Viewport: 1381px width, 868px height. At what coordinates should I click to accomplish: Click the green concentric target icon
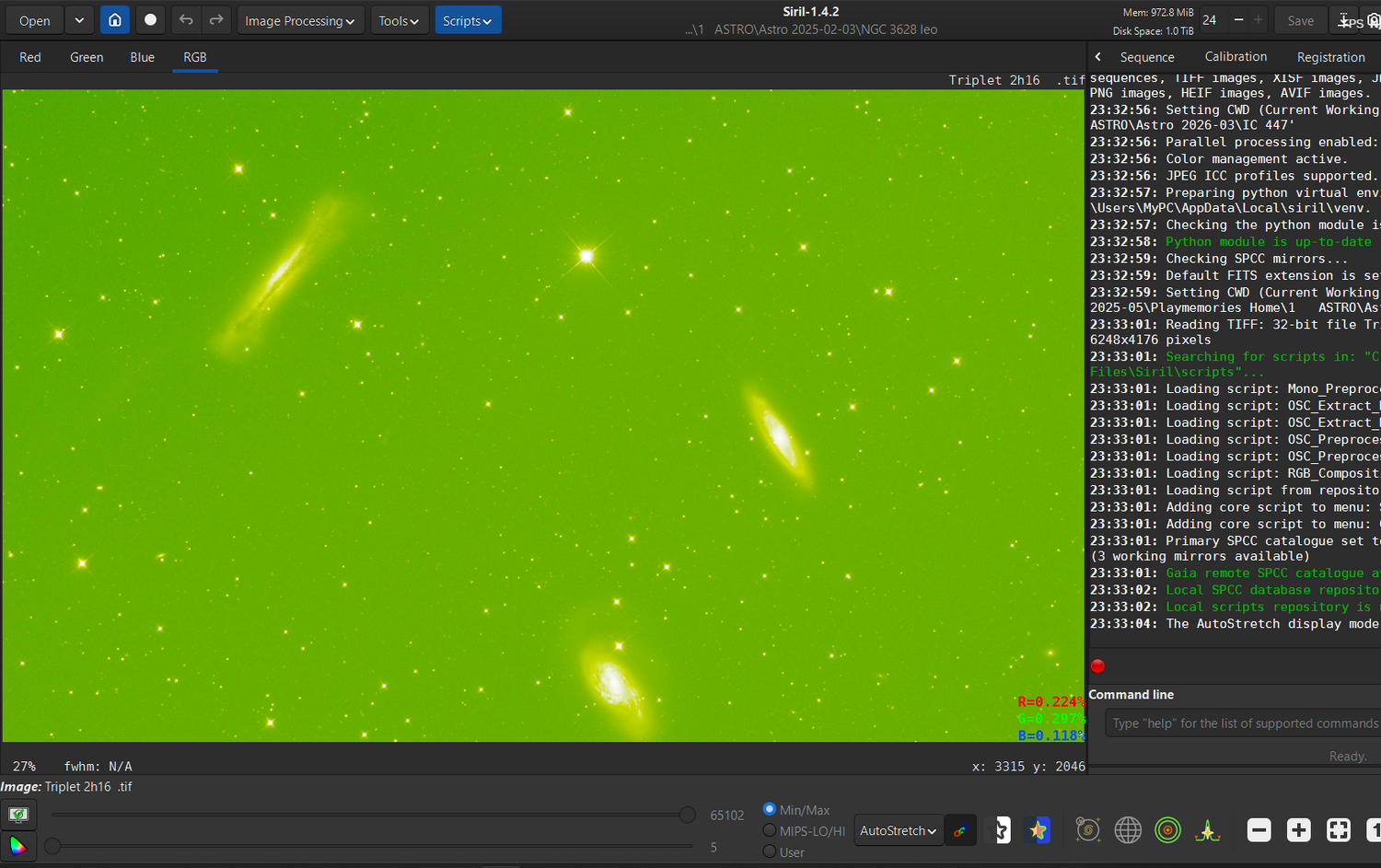tap(1167, 830)
